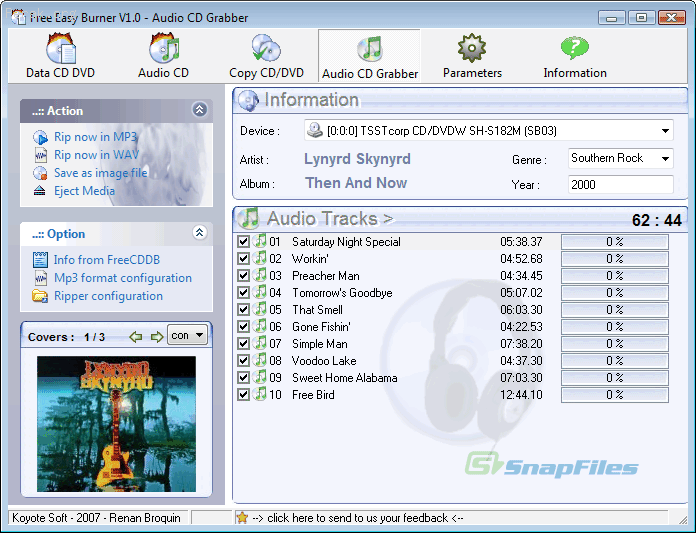Viewport: 696px width, 533px height.
Task: Open the Data CD DVD burning section
Action: (60, 56)
